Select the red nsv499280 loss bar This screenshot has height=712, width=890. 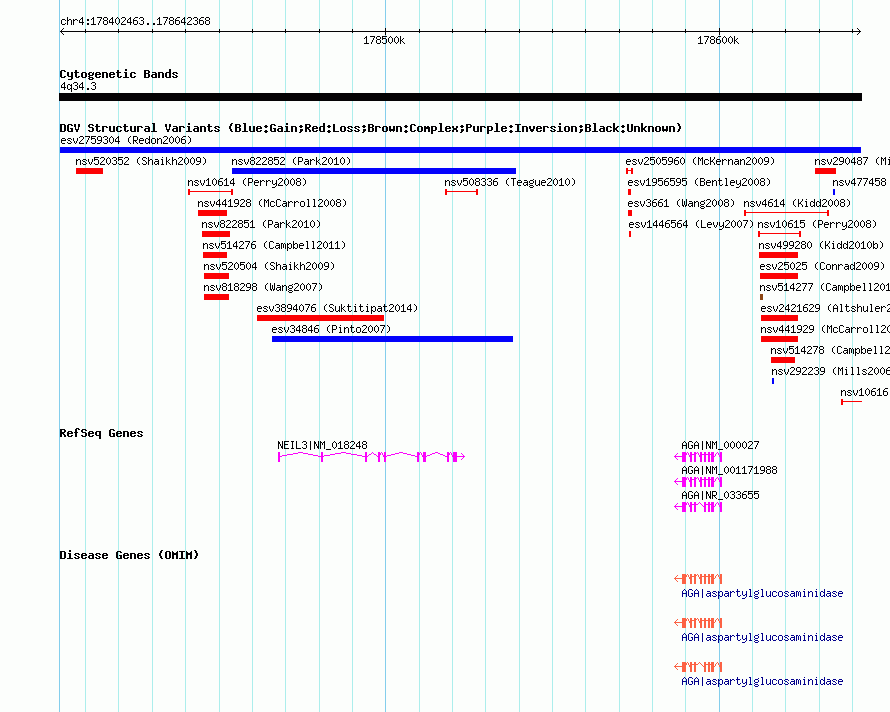(x=778, y=255)
